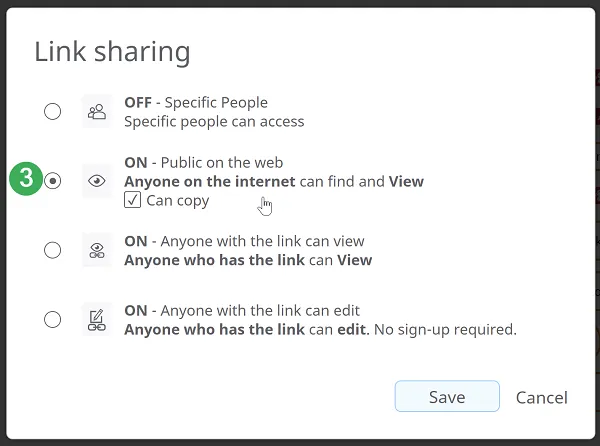Click the eye icon for Public on the web

97,181
